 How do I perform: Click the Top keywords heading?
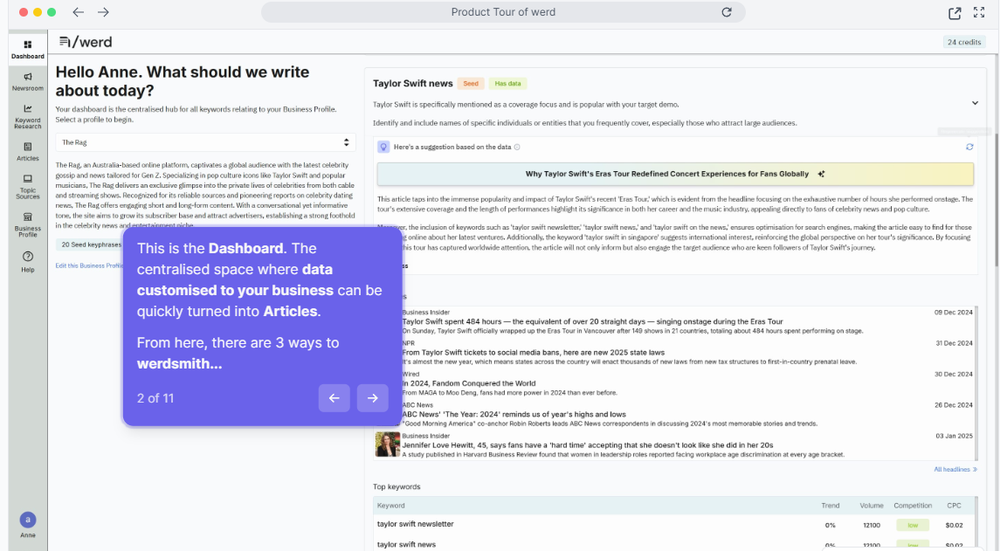pos(397,487)
